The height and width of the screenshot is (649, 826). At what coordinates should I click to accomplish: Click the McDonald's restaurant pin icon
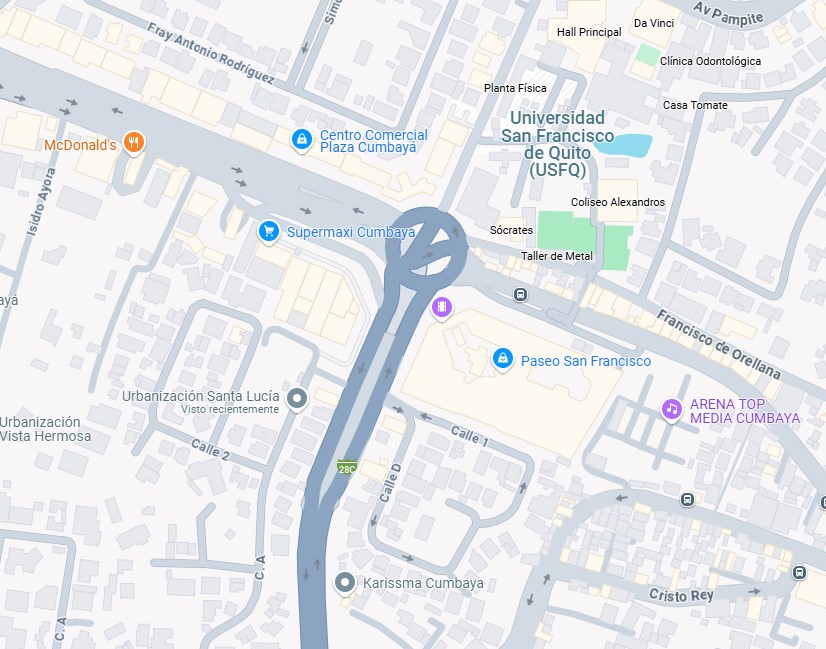[x=134, y=142]
